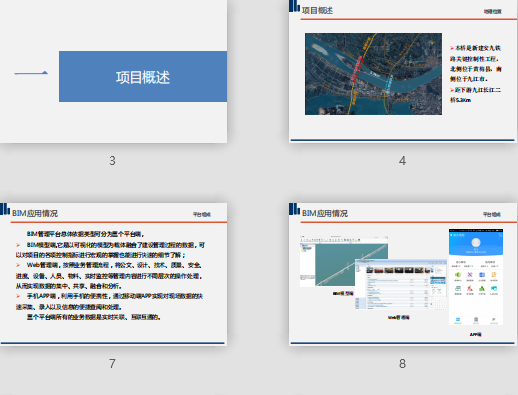The width and height of the screenshot is (518, 395).
Task: Select slide 4 with the satellite map
Action: (403, 71)
